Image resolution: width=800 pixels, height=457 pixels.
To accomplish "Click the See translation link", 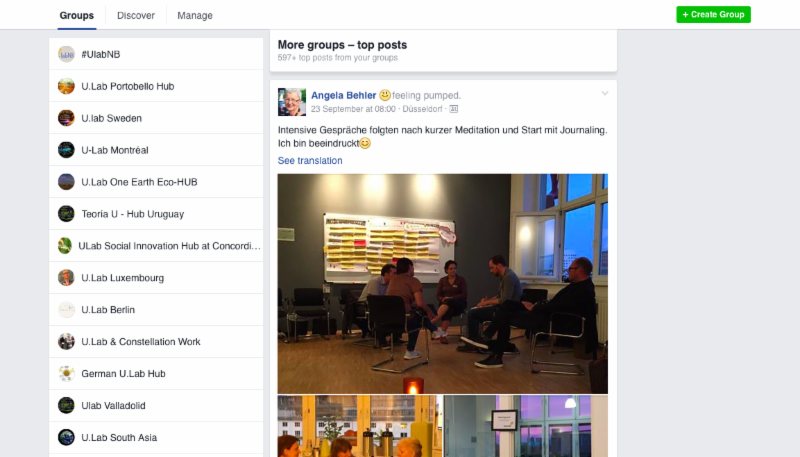I will 310,161.
